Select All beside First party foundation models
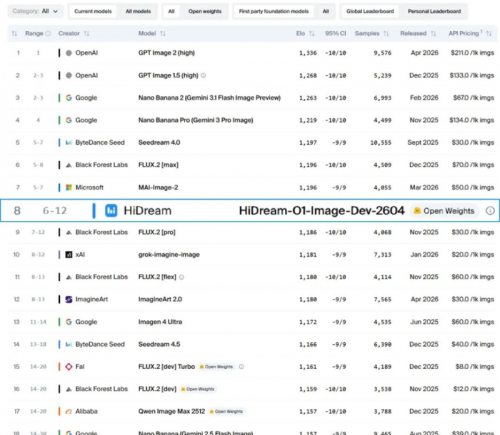Viewport: 500px width, 435px height. (326, 11)
